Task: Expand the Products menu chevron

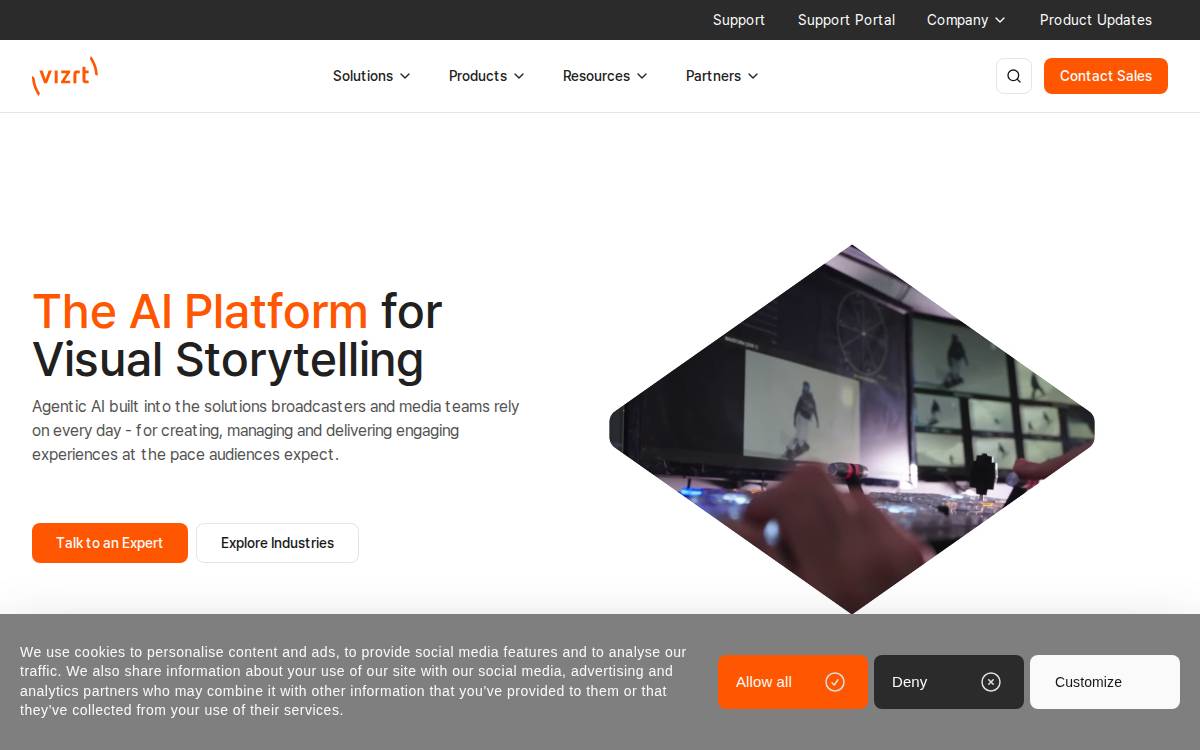Action: (519, 76)
